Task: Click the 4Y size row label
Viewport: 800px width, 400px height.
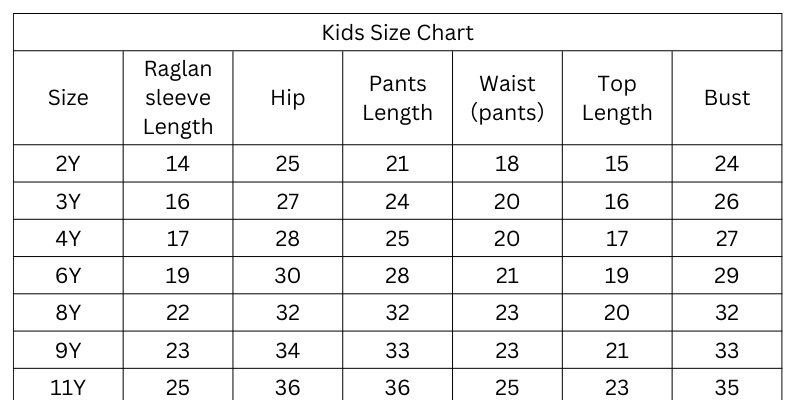Action: 68,238
